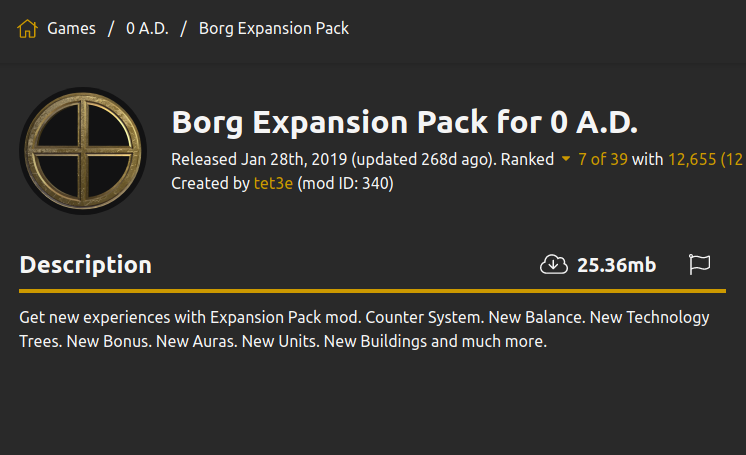The height and width of the screenshot is (455, 746).
Task: Click the updated 268d ago text
Action: [424, 159]
